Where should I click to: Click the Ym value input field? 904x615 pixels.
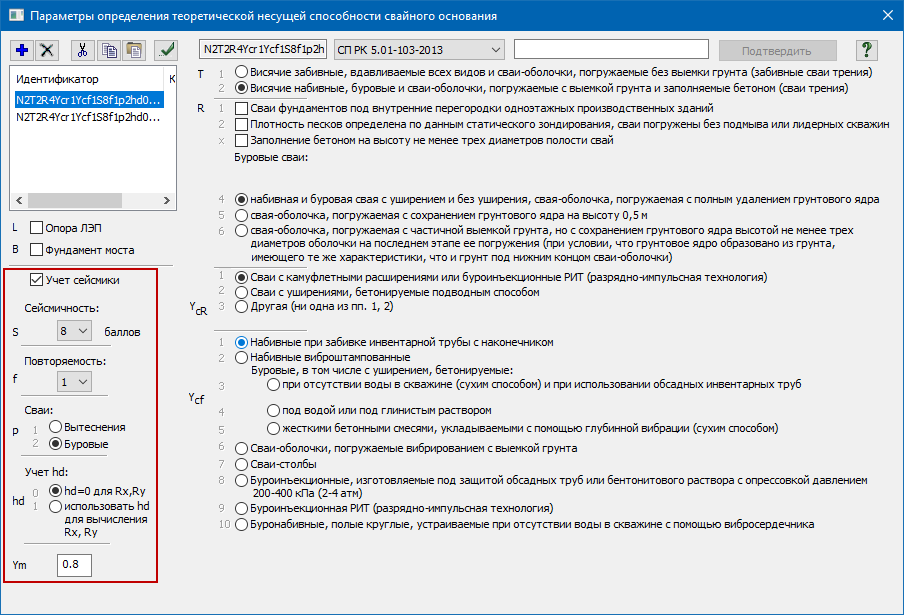[x=74, y=565]
